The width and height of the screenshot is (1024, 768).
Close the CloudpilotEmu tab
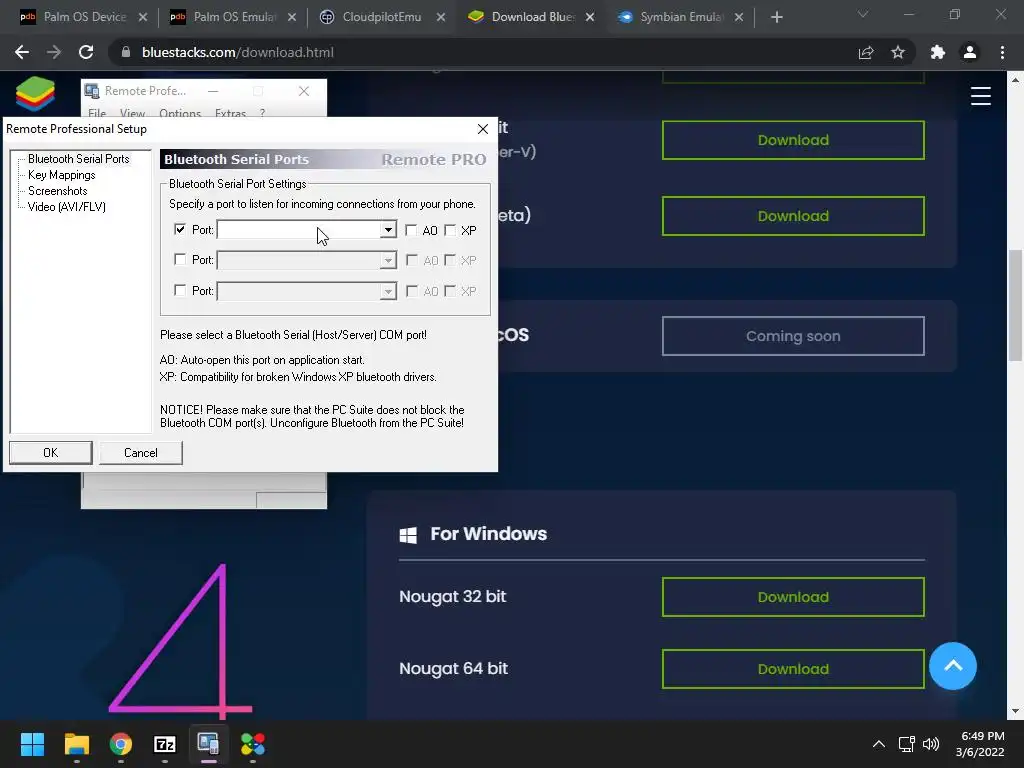point(441,17)
